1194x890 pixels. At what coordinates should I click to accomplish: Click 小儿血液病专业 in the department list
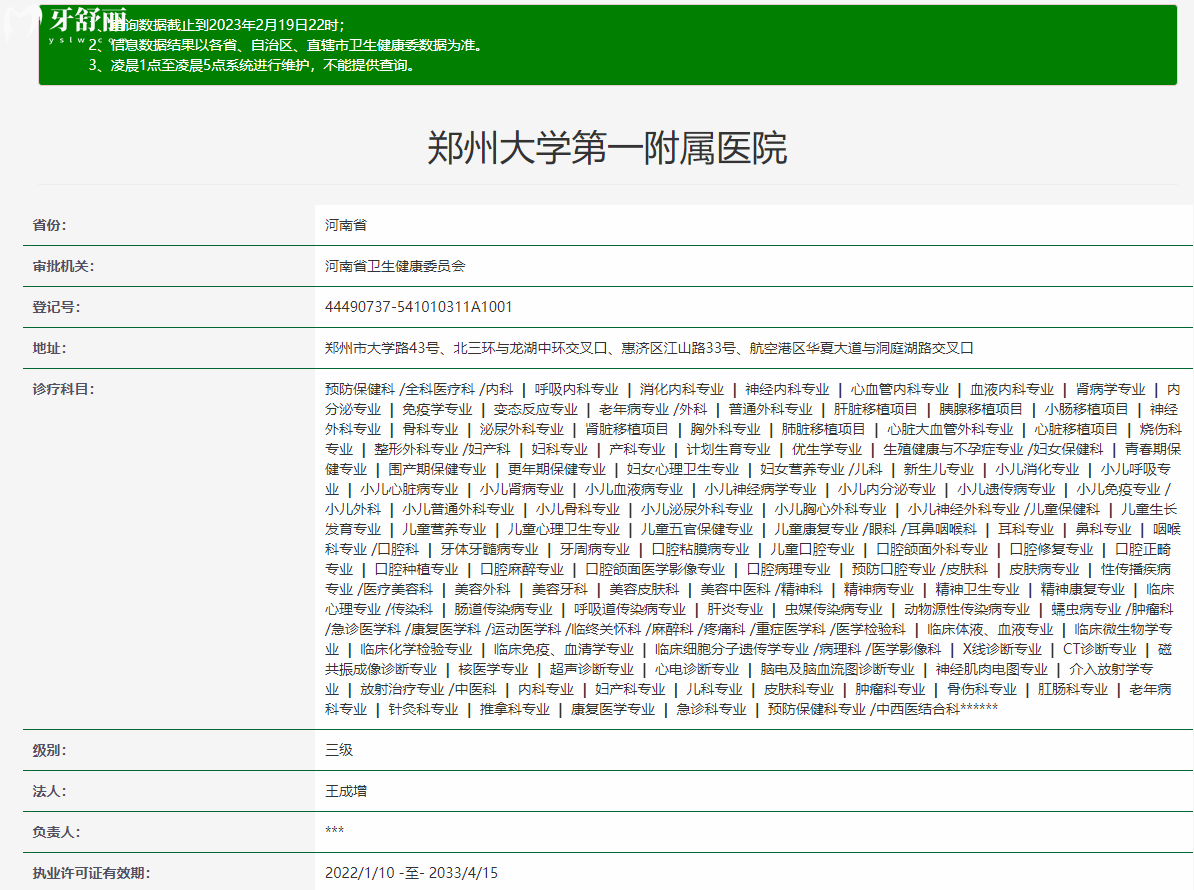point(634,490)
